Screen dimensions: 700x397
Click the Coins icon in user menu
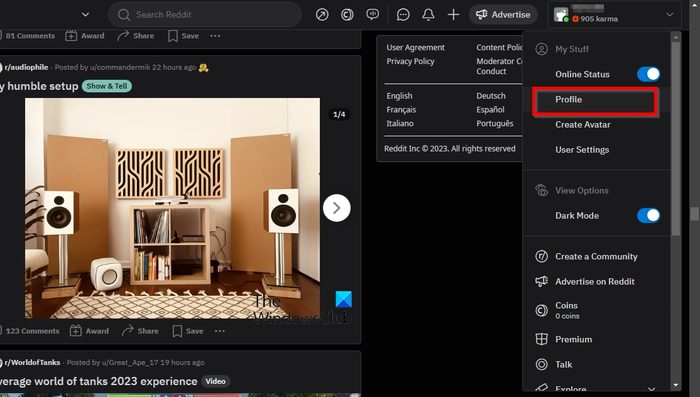pos(542,310)
